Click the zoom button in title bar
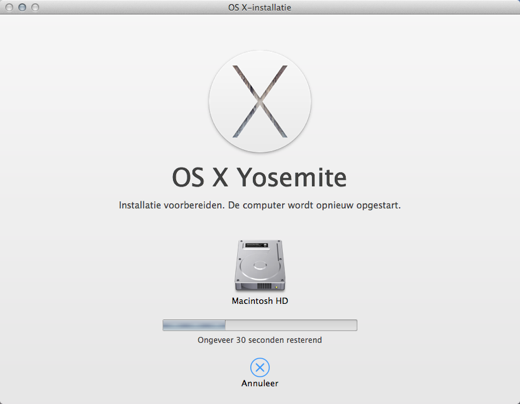Viewport: 520px width, 404px height. tap(35, 7)
